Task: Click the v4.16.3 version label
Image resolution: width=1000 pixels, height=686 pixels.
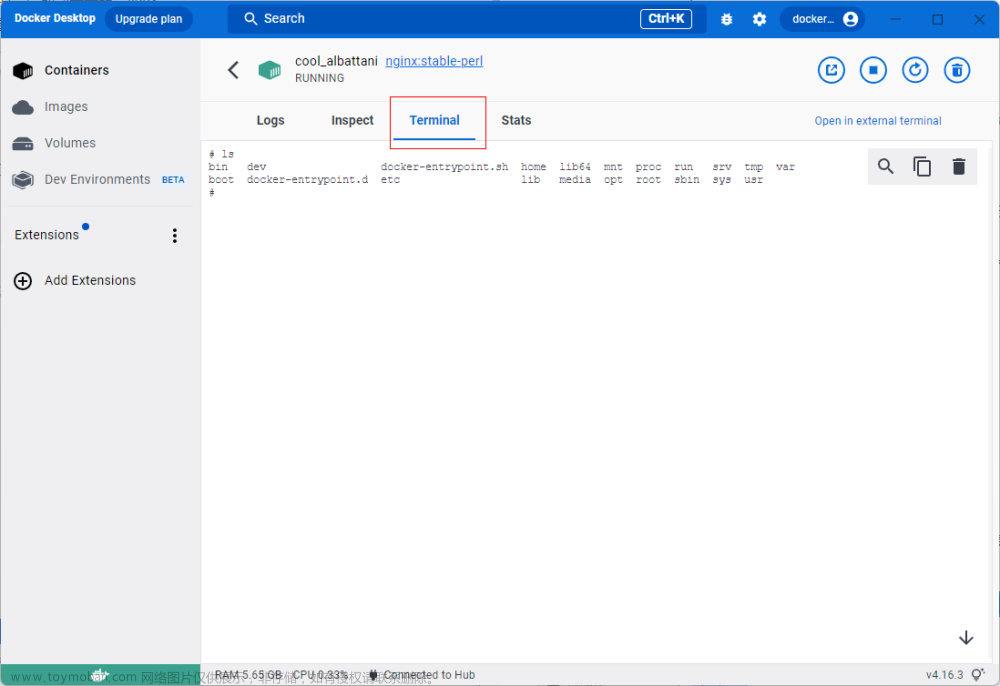Action: tap(945, 675)
